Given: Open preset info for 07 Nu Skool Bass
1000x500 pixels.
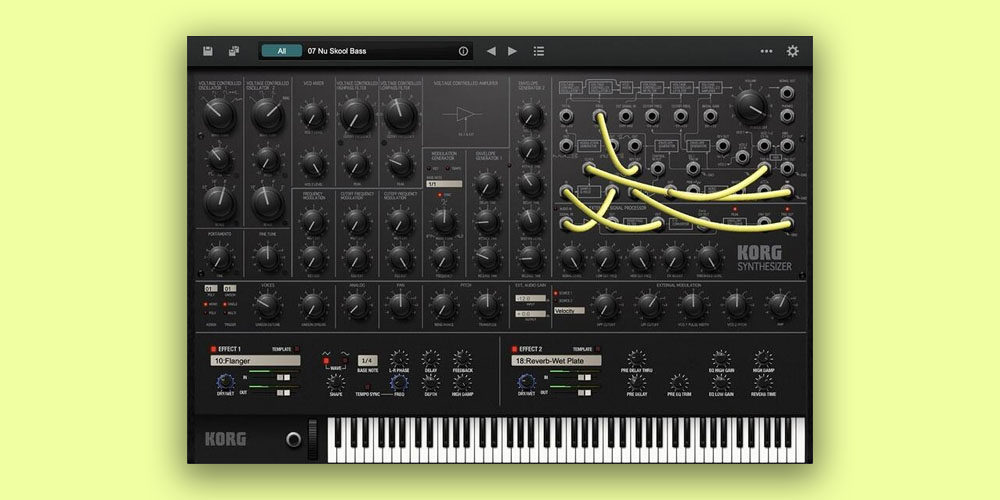Looking at the screenshot, I should click(463, 51).
